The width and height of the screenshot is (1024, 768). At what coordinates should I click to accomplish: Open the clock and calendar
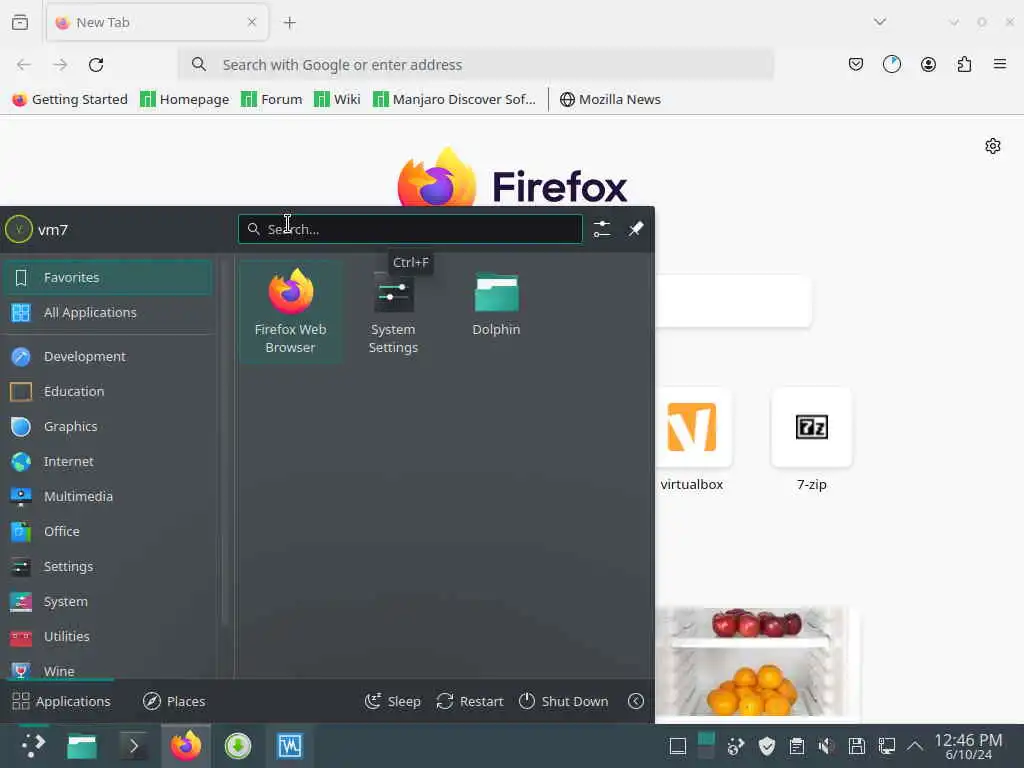pyautogui.click(x=968, y=746)
